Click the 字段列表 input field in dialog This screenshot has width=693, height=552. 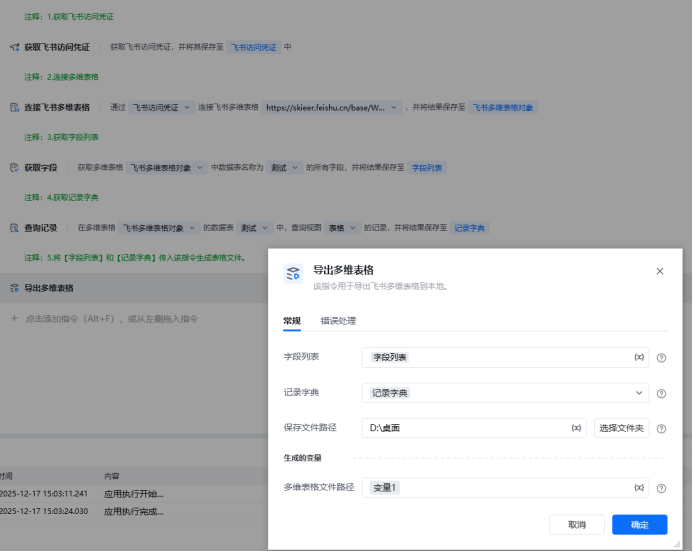pyautogui.click(x=505, y=357)
